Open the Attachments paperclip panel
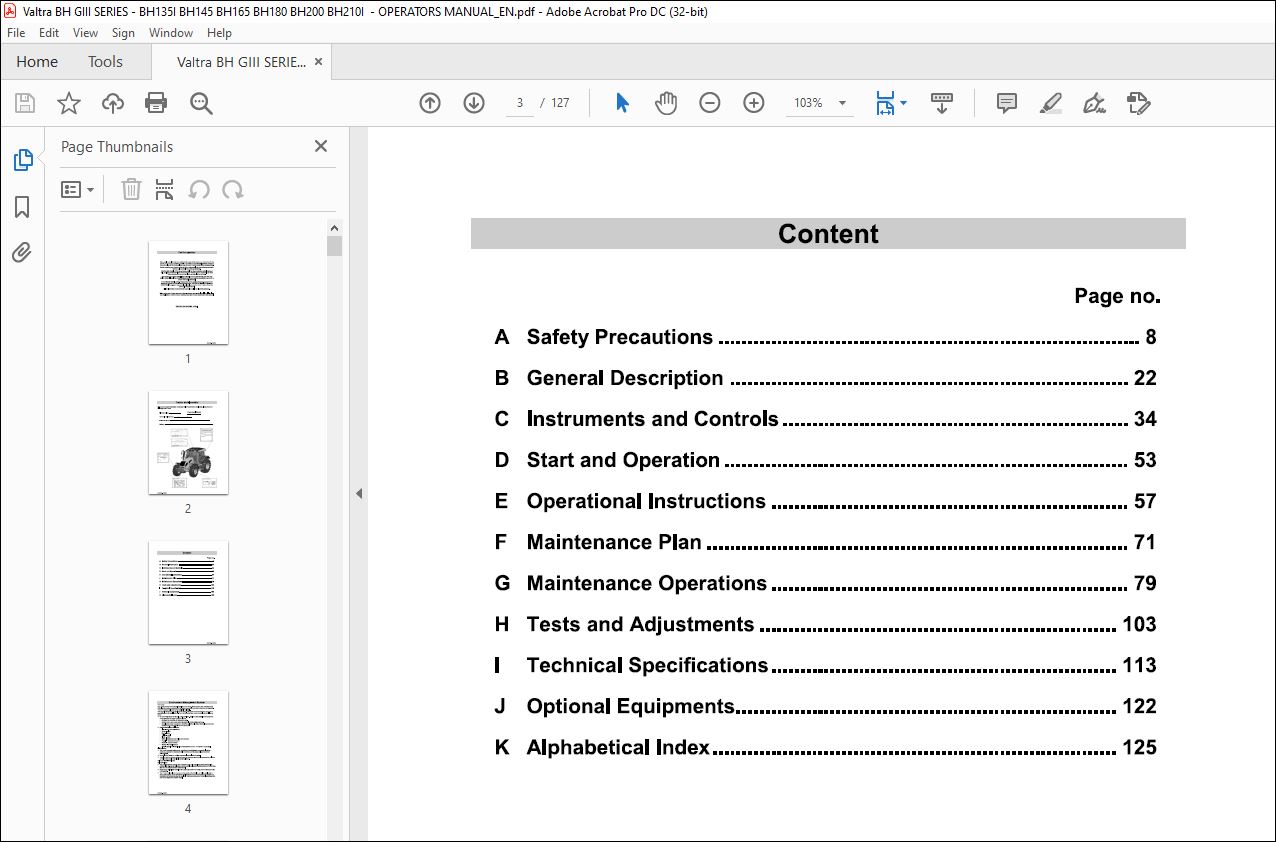Screen dimensions: 1276x842 (22, 252)
